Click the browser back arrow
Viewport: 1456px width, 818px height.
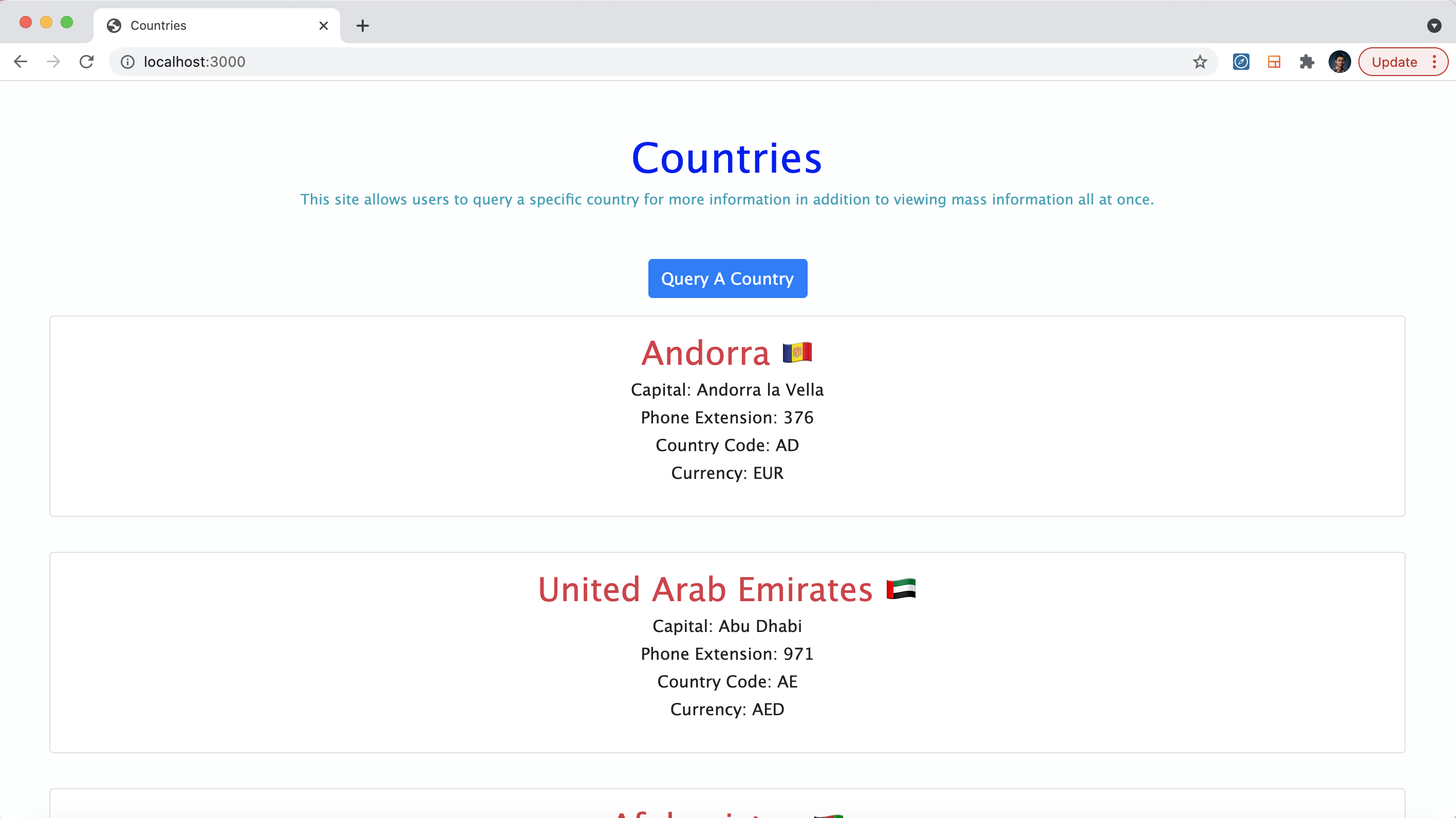click(x=21, y=62)
